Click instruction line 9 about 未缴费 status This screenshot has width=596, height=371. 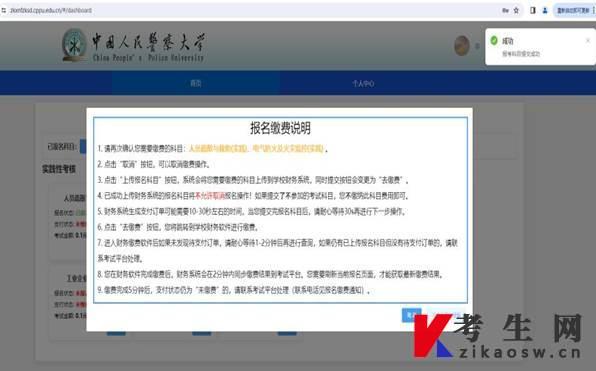234,290
